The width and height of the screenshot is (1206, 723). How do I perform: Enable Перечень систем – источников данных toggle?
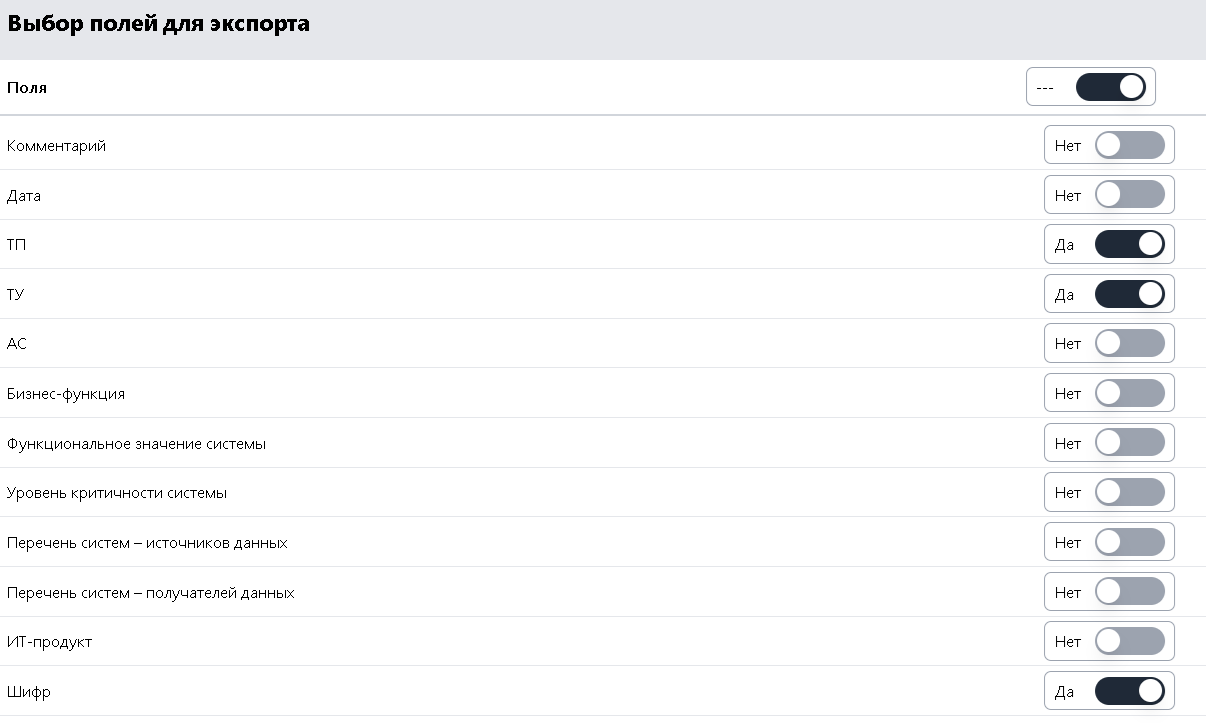click(1130, 542)
